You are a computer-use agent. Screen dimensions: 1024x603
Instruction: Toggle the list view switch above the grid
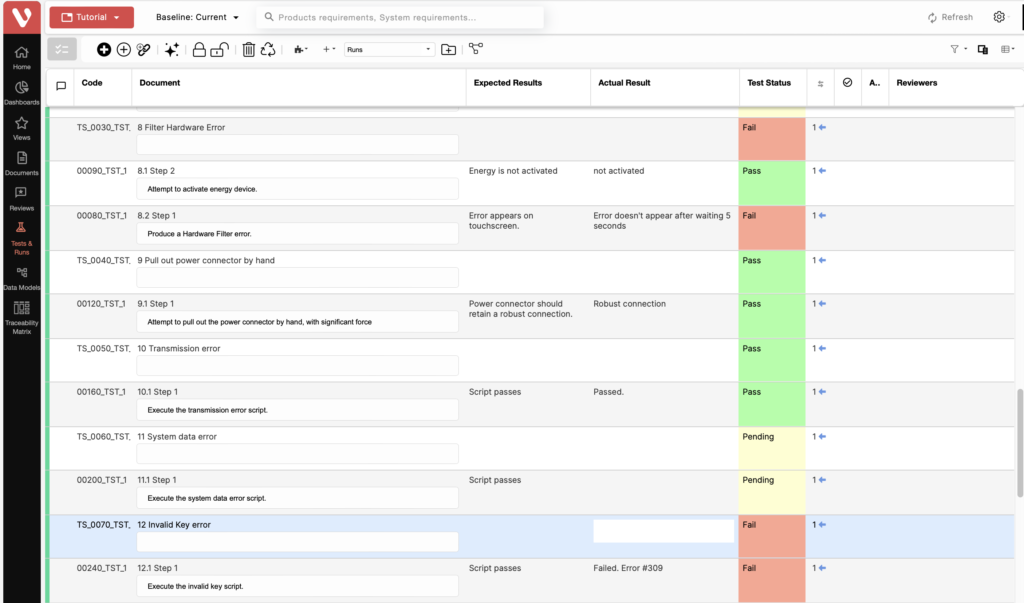tap(61, 48)
